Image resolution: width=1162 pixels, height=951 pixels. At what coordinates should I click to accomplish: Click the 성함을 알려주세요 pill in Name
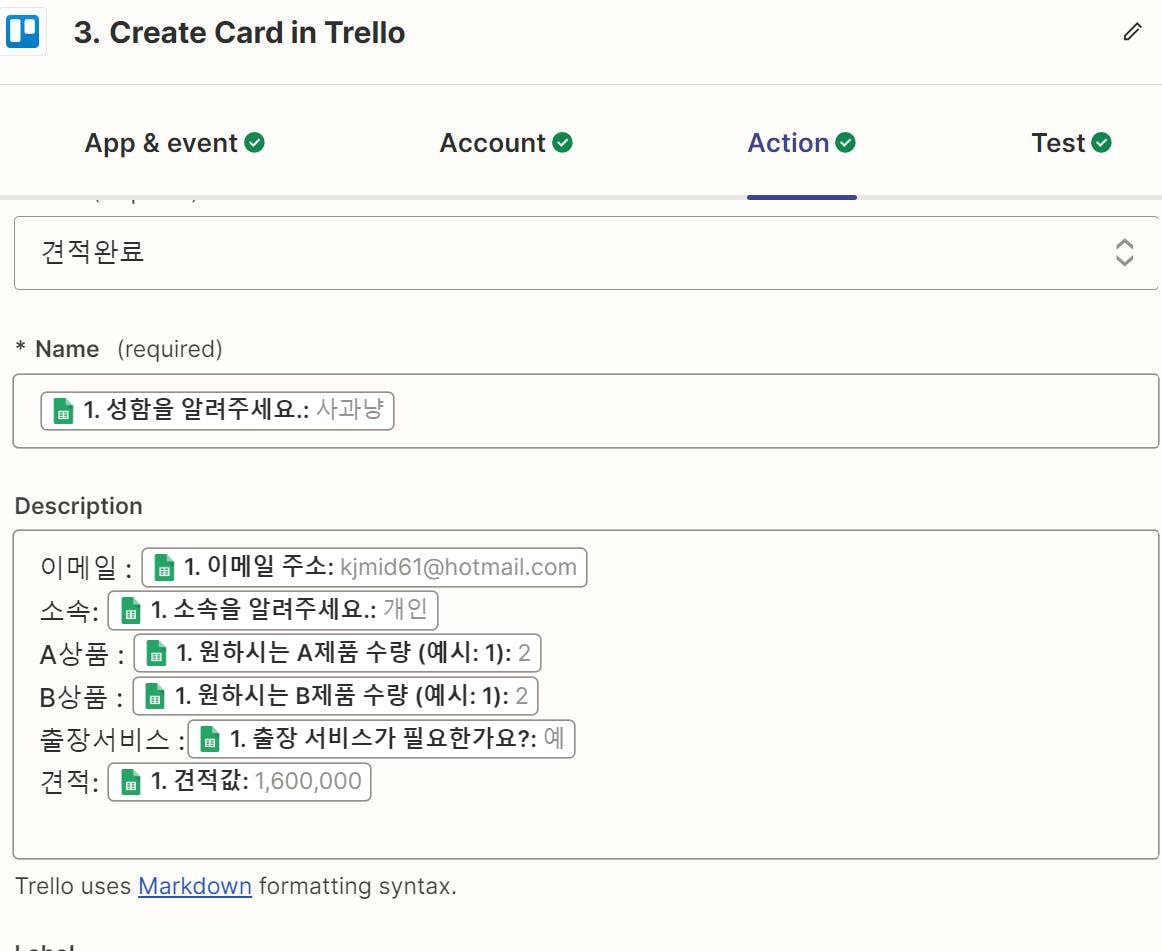pos(218,411)
